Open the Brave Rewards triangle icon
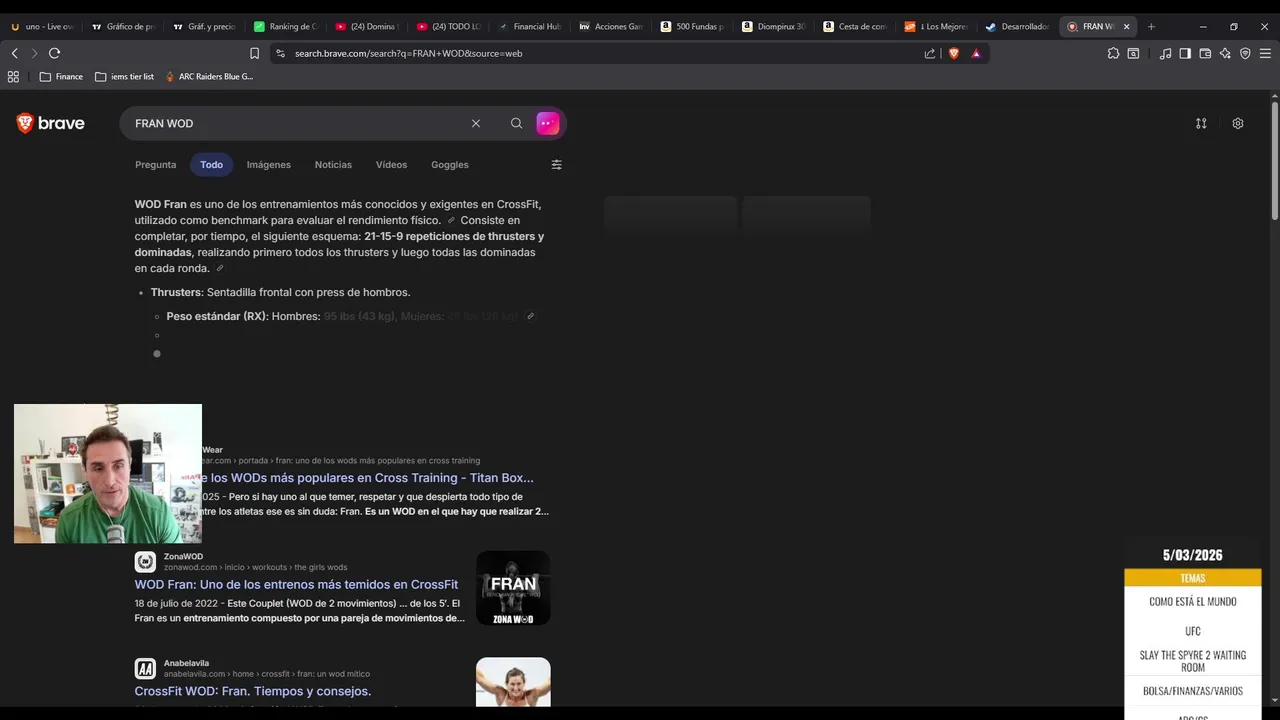Screen dimensions: 1280x720 pos(976,53)
